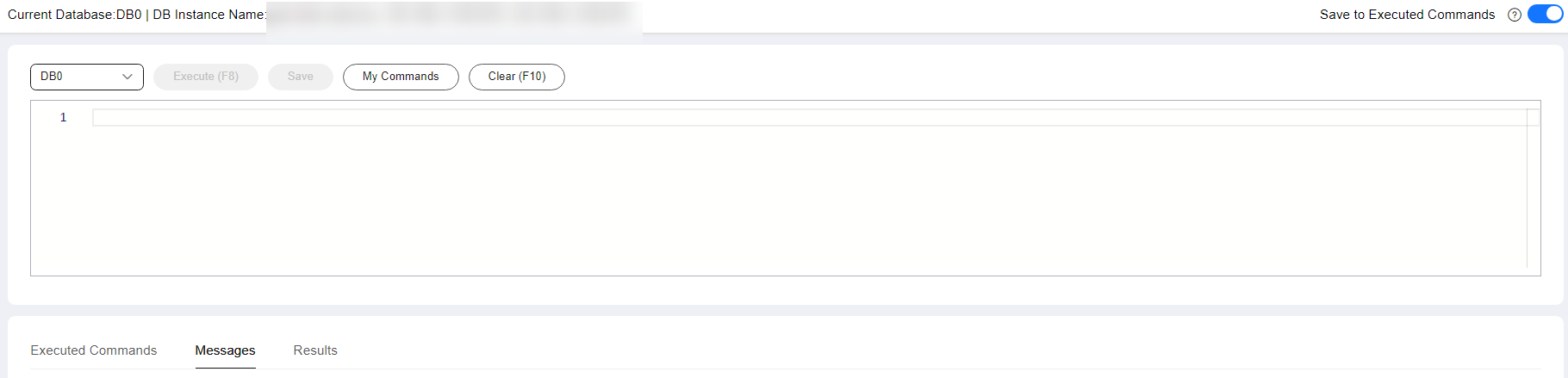Click Clear (F10) to empty the editor
Screen dimensions: 1568x378
pyautogui.click(x=517, y=77)
